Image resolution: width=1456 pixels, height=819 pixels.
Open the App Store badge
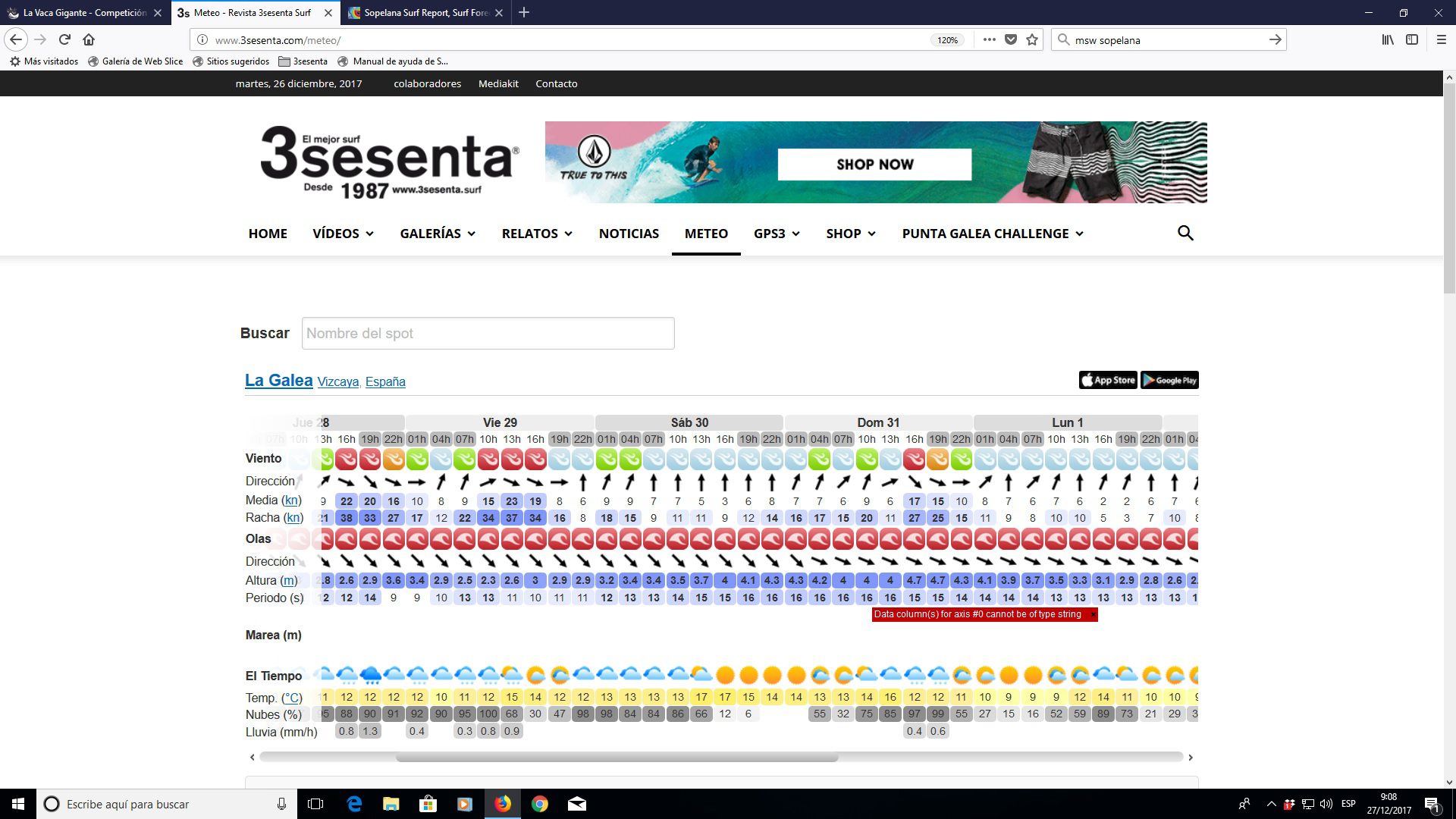coord(1108,380)
